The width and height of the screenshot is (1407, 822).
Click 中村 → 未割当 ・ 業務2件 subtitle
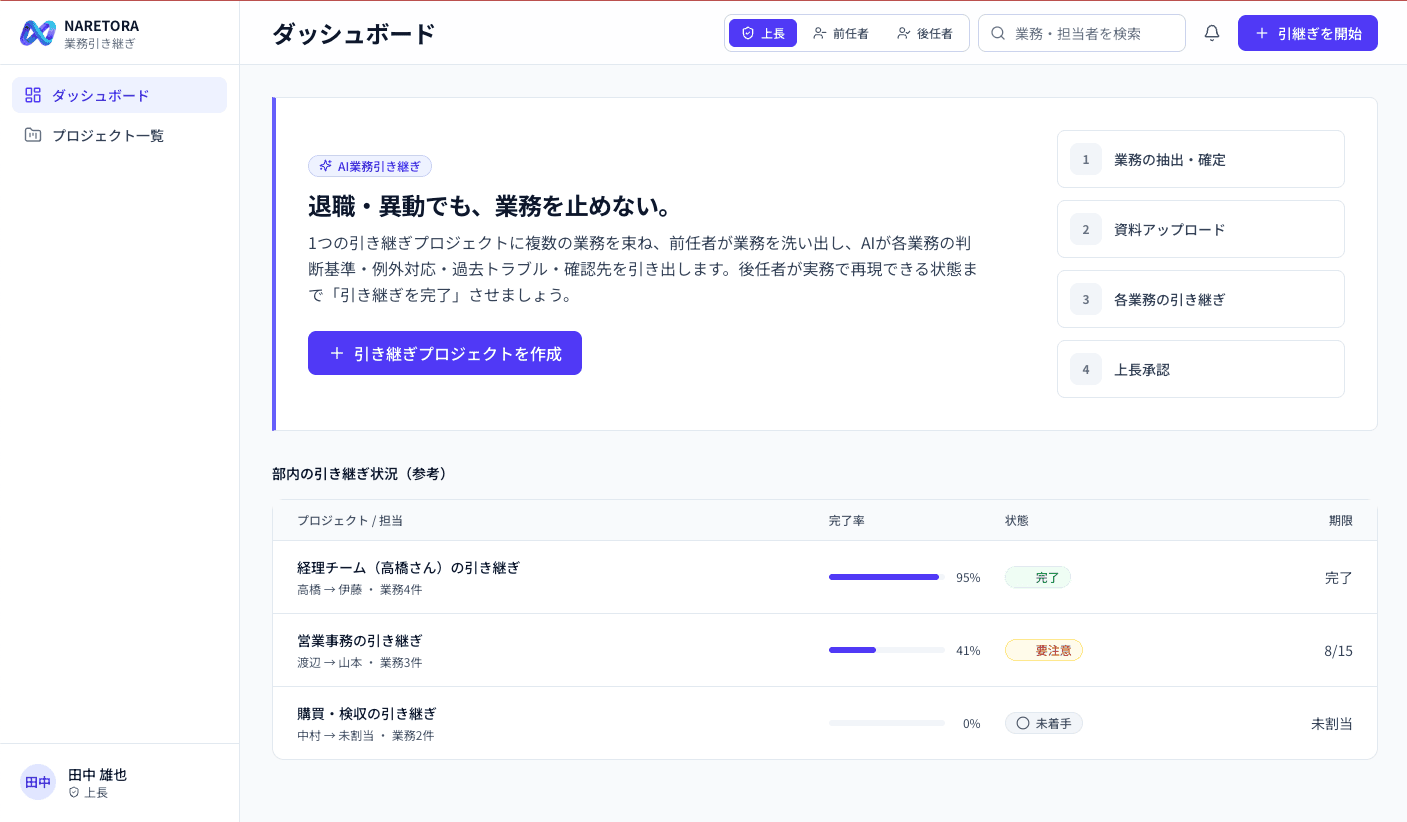point(366,735)
